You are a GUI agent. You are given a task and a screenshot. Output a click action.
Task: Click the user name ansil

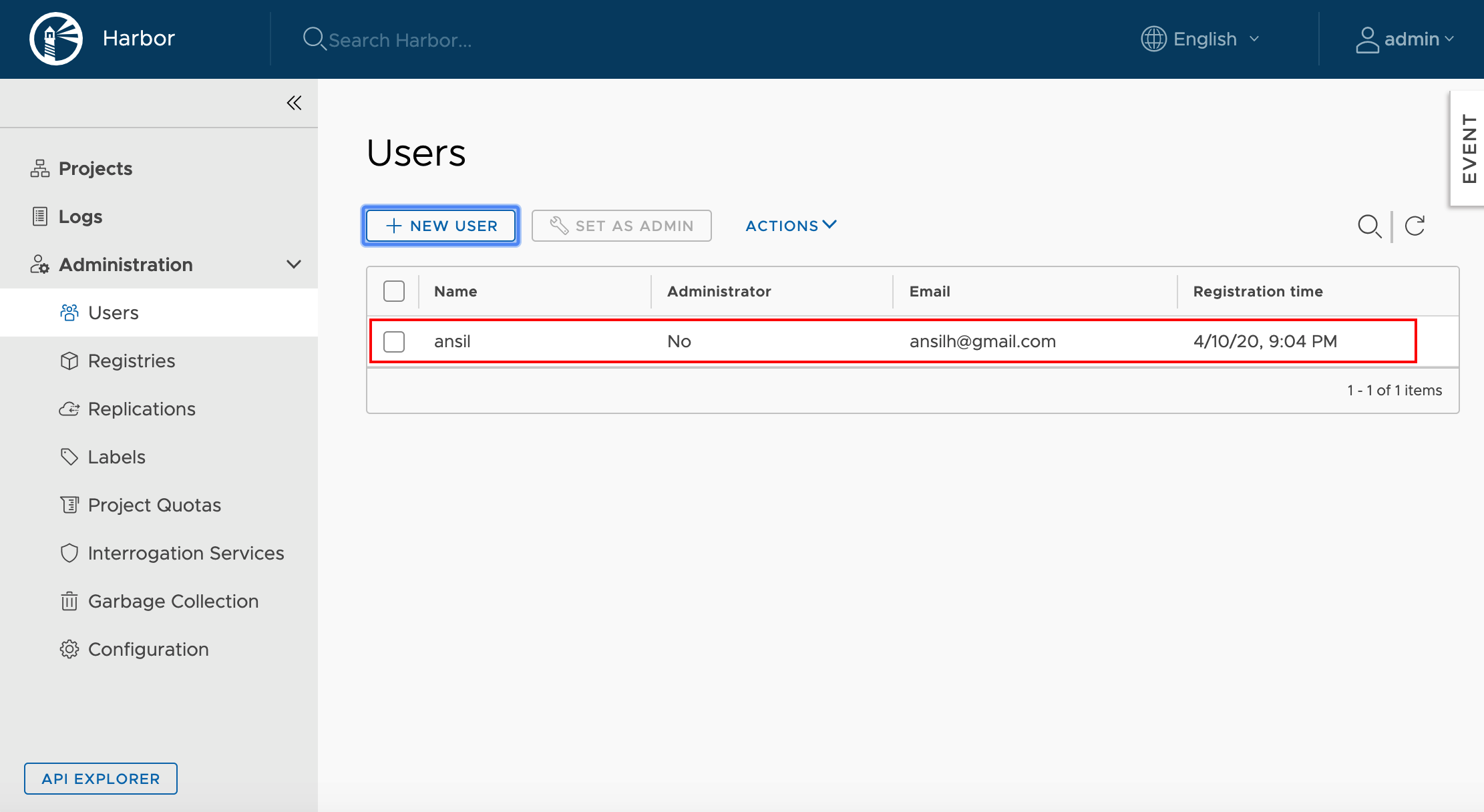(x=452, y=341)
